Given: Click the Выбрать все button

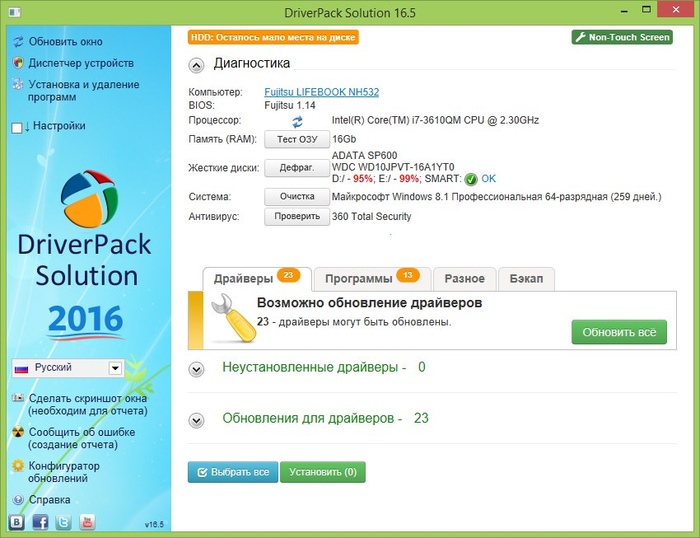Looking at the screenshot, I should tap(232, 471).
